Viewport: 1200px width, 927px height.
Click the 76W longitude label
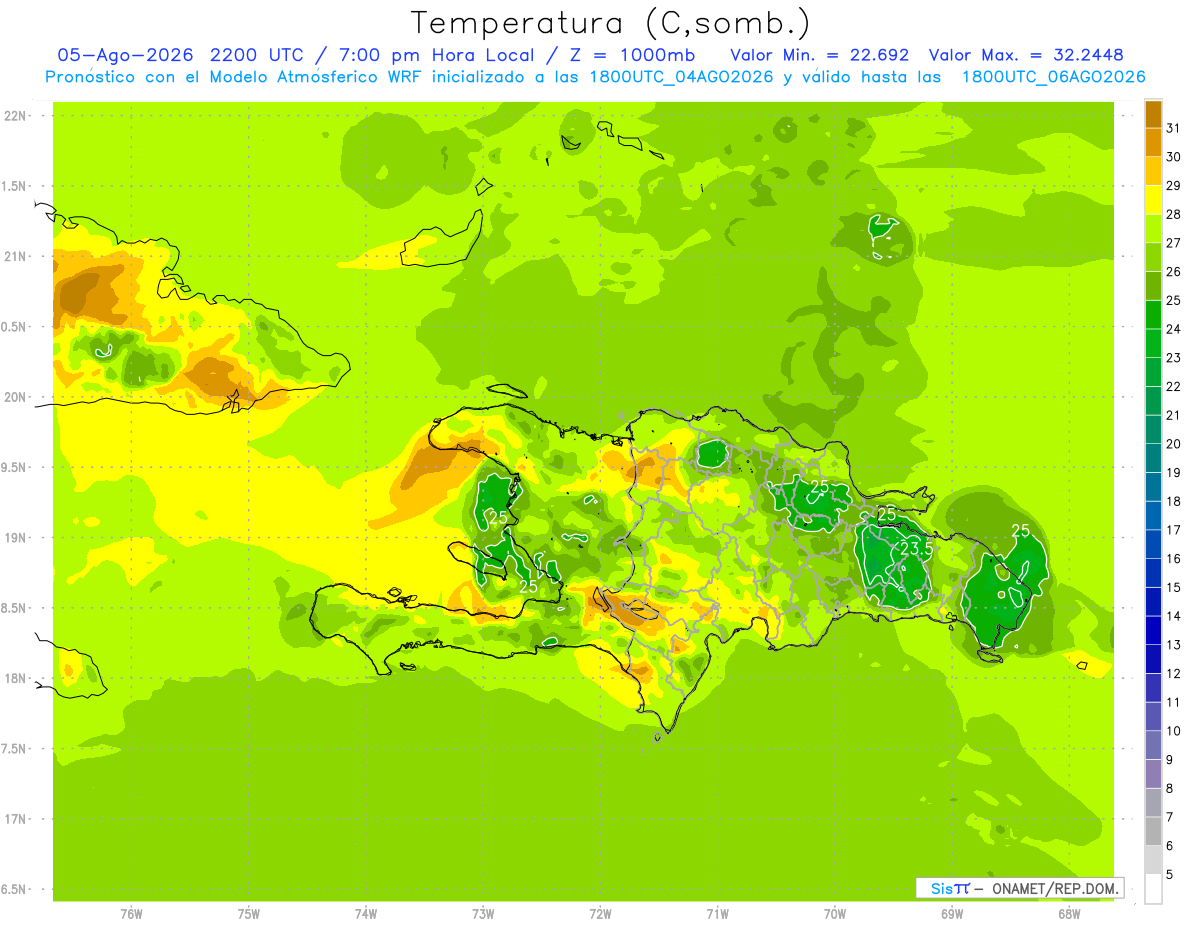[131, 913]
